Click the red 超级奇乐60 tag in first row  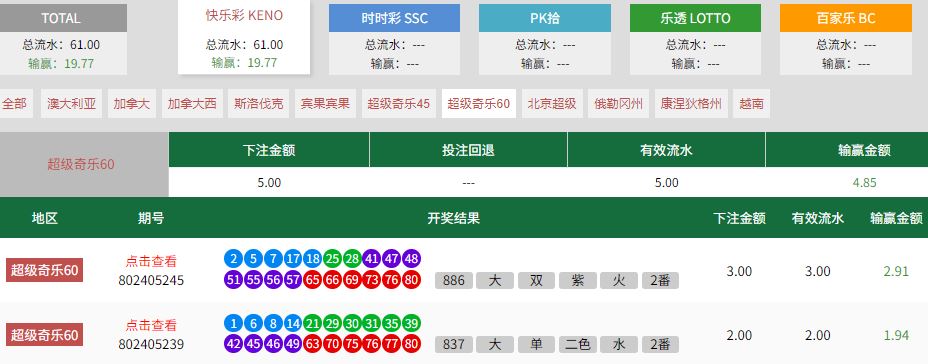[44, 270]
